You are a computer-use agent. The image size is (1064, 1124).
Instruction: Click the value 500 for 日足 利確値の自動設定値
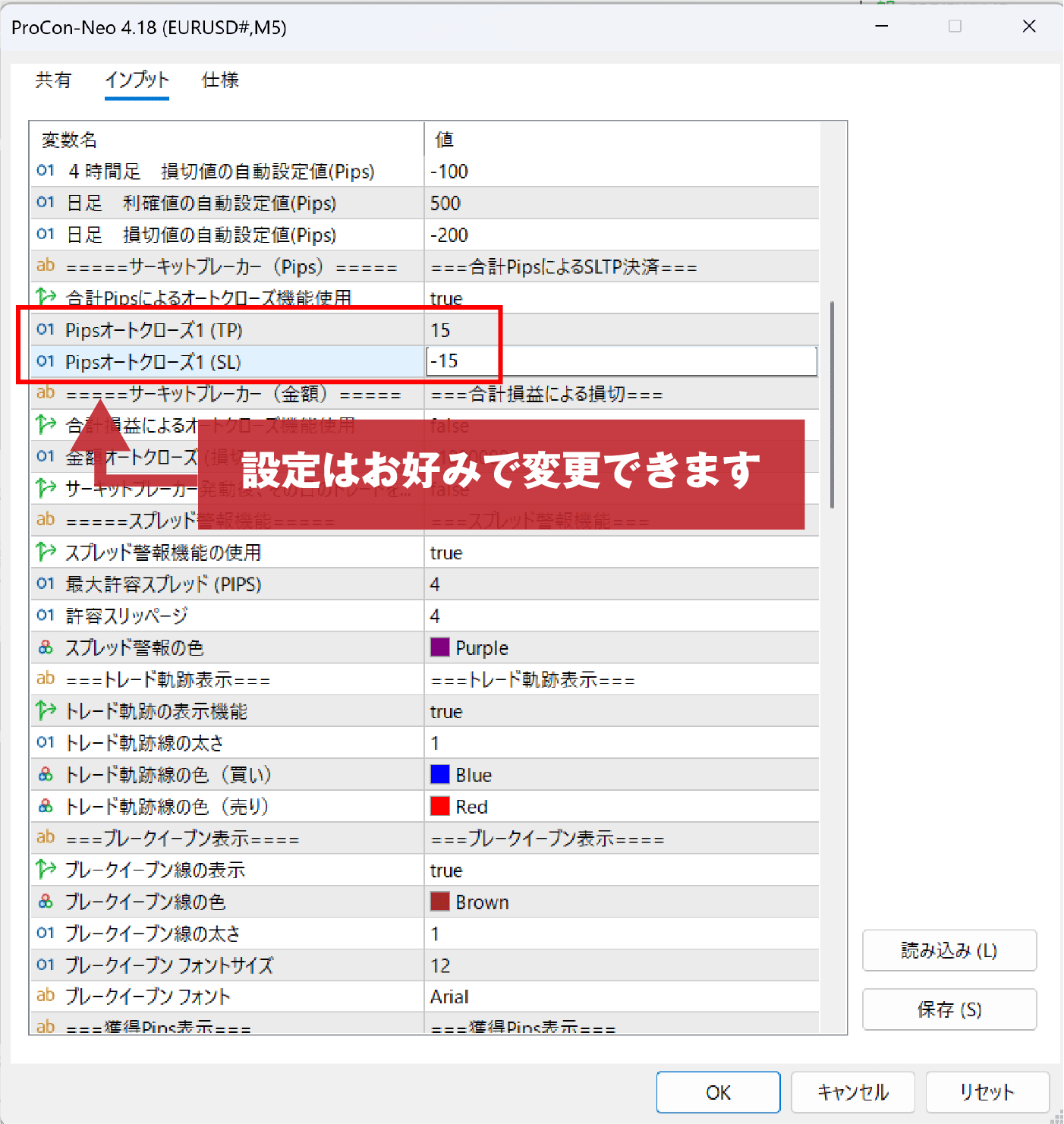(x=445, y=203)
